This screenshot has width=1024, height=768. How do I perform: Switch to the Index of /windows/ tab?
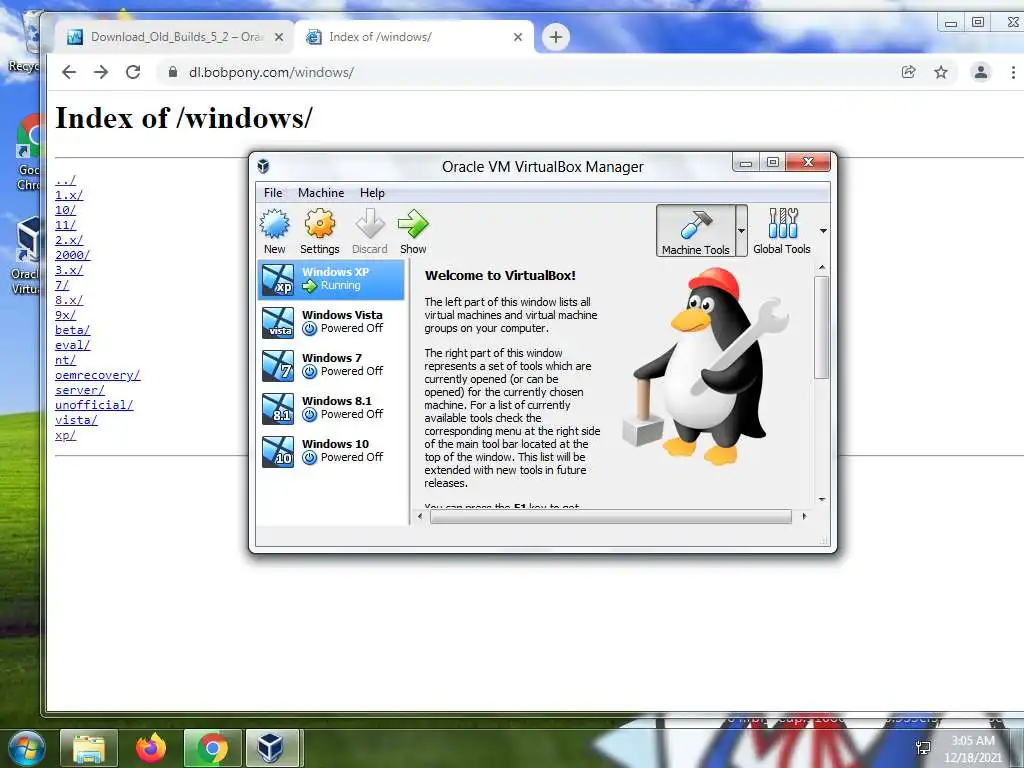coord(413,37)
